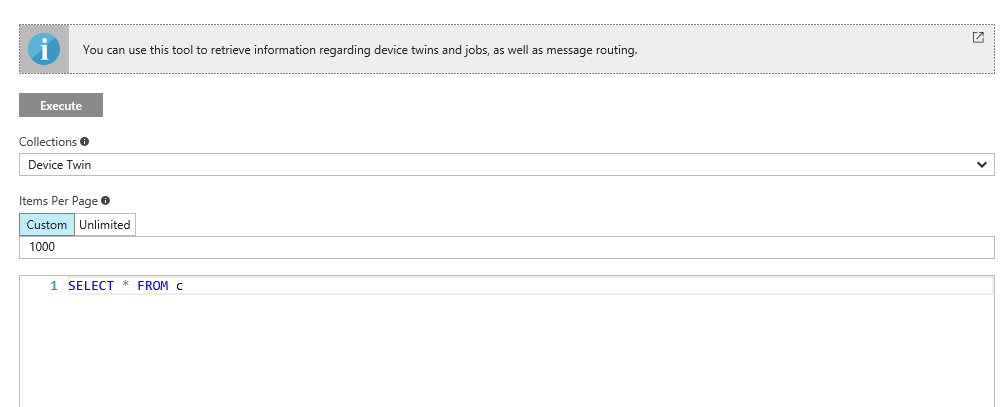Click the Items Per Page label
This screenshot has height=407, width=1005.
coord(58,200)
